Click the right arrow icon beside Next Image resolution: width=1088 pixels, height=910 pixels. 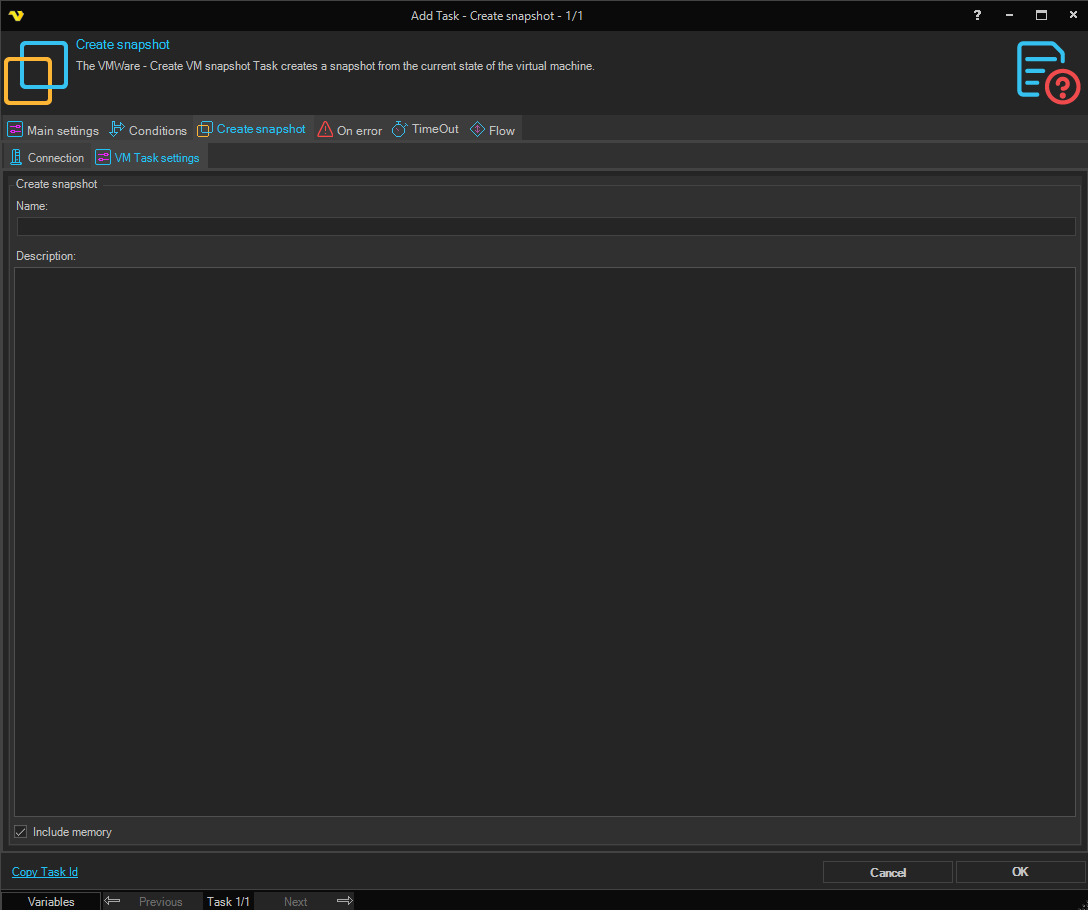[x=345, y=901]
